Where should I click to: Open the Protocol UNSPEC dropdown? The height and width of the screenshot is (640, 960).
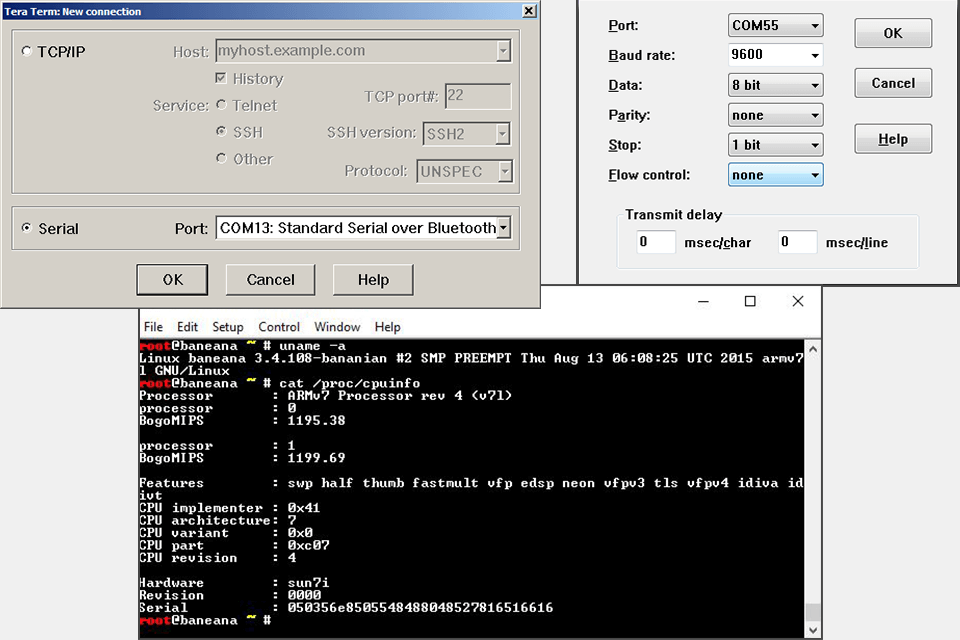[505, 171]
